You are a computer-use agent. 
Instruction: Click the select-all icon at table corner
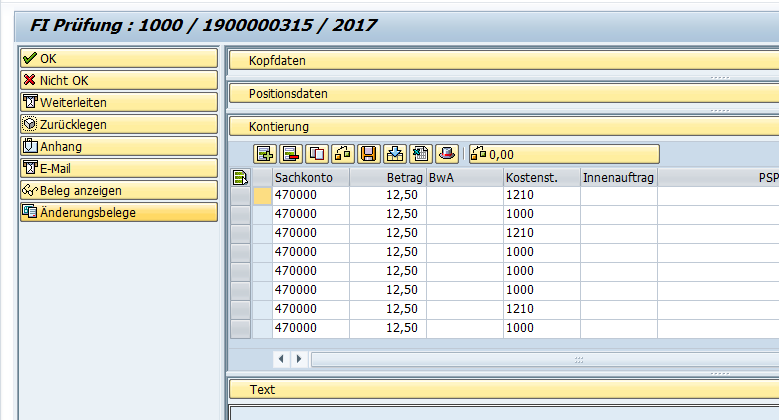coord(240,178)
